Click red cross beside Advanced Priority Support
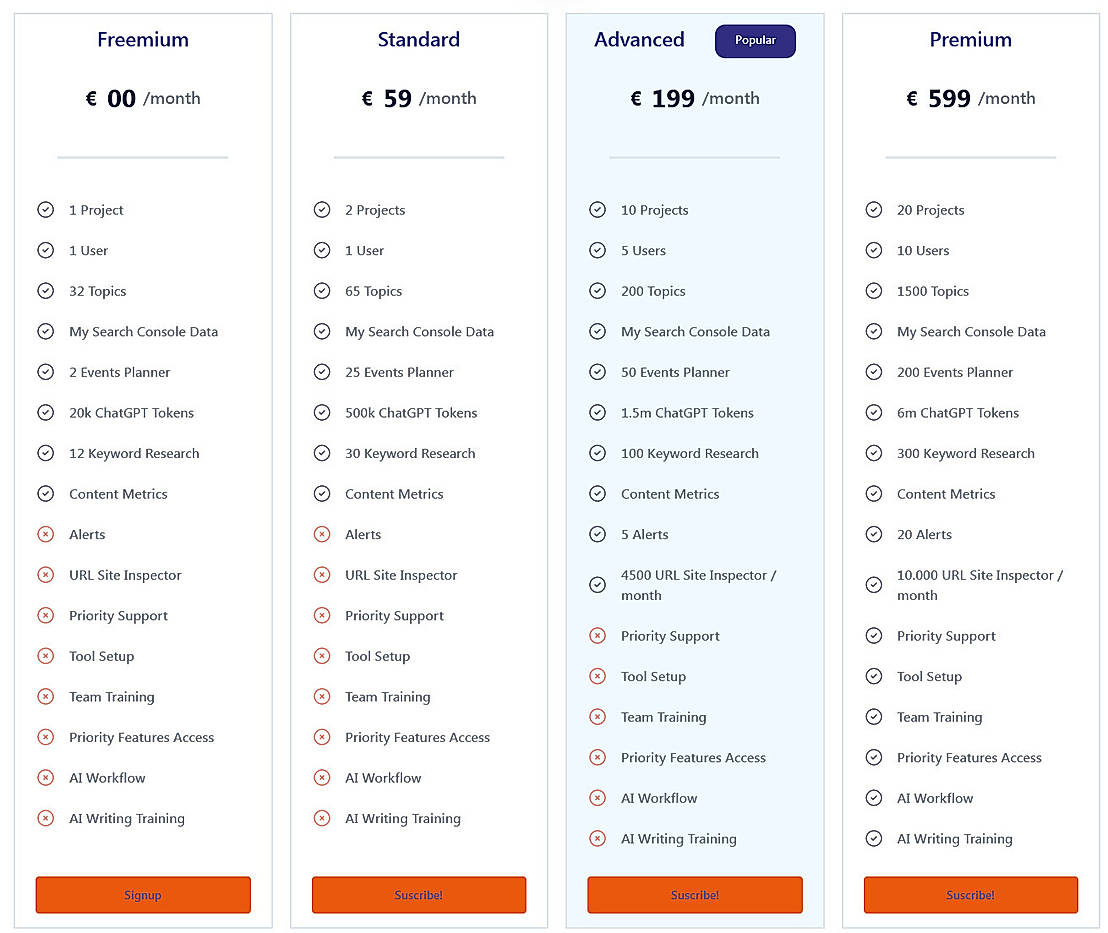 point(598,636)
